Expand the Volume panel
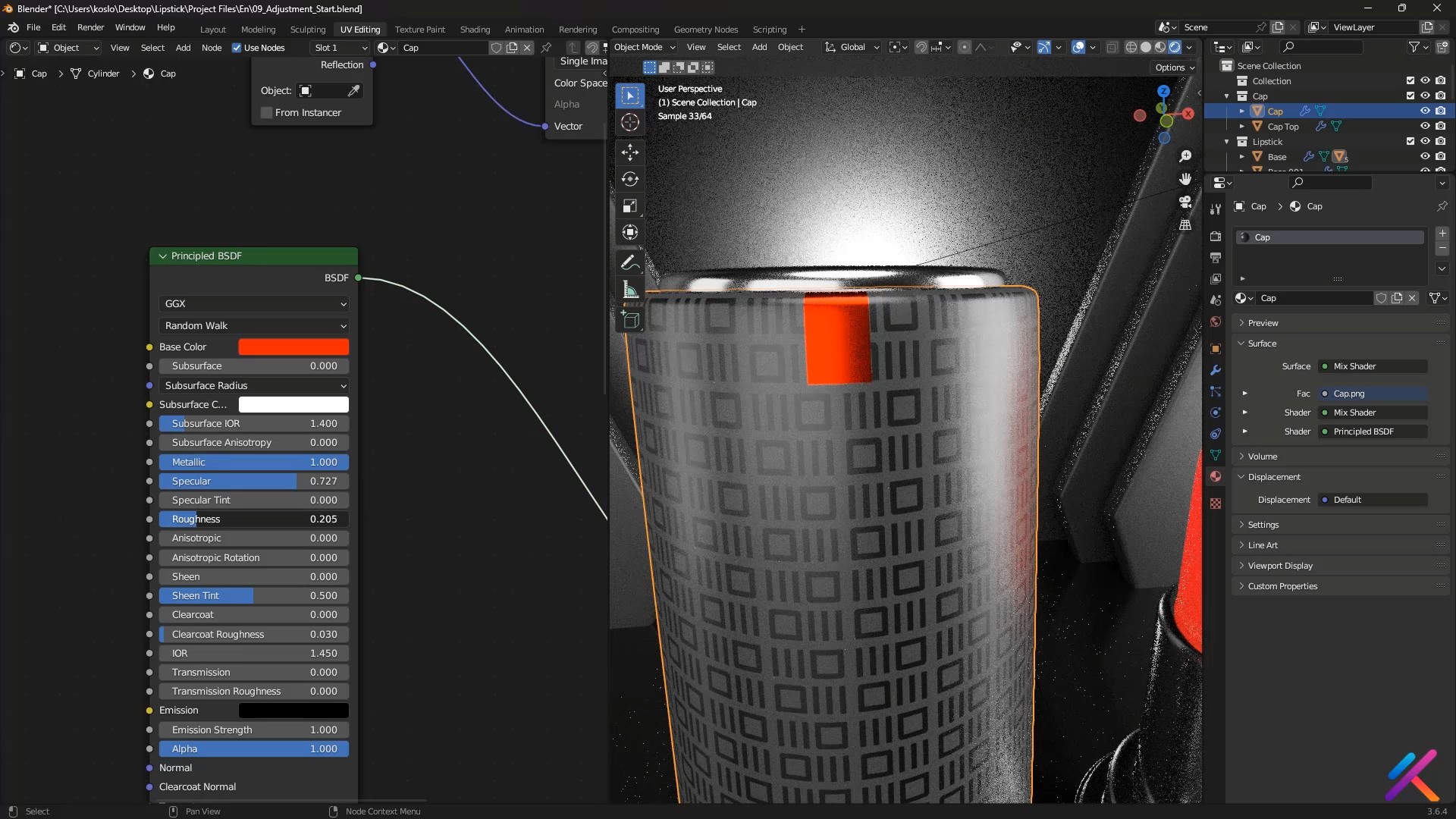 coord(1263,457)
